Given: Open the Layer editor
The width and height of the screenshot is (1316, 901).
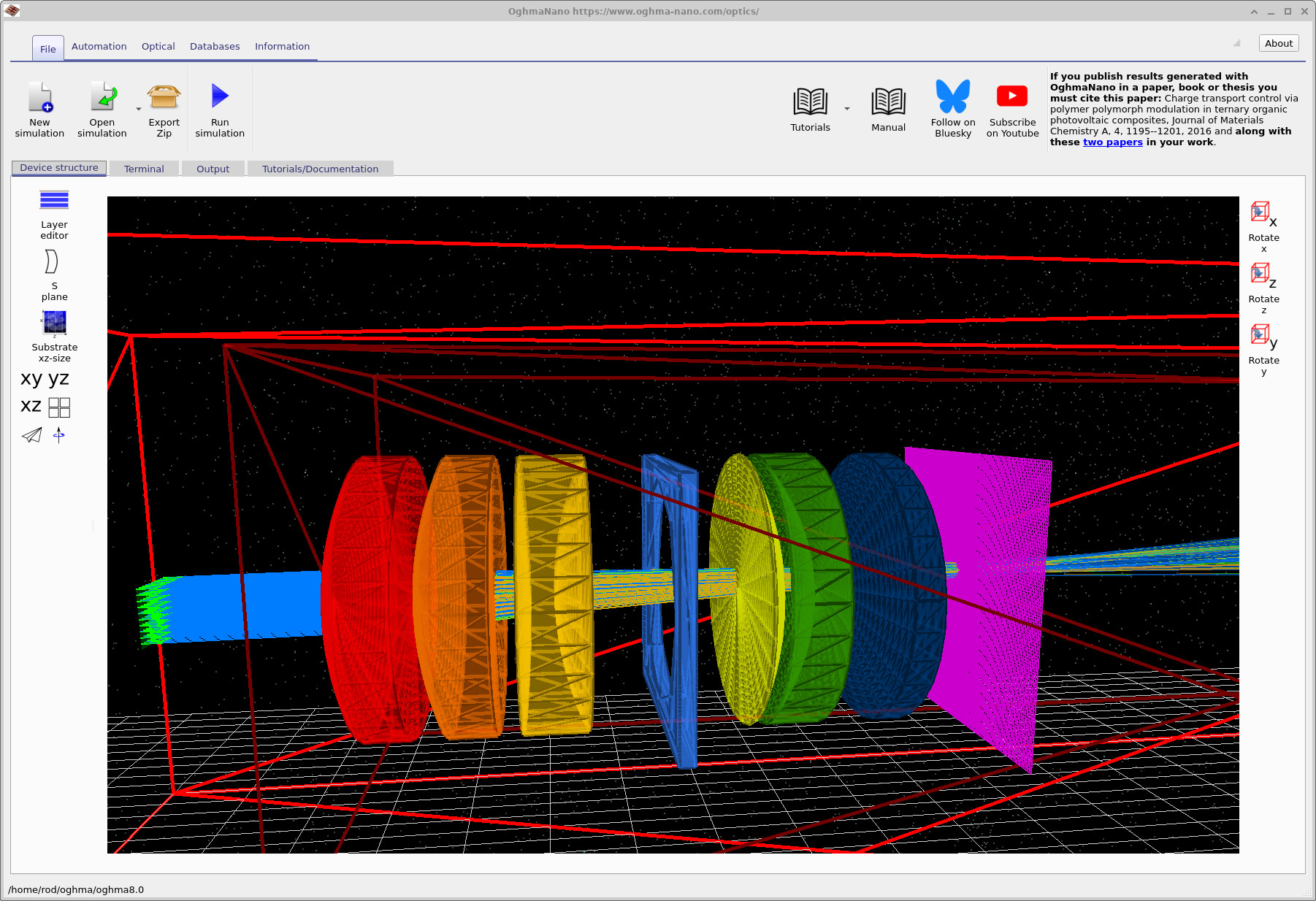Looking at the screenshot, I should click(54, 201).
